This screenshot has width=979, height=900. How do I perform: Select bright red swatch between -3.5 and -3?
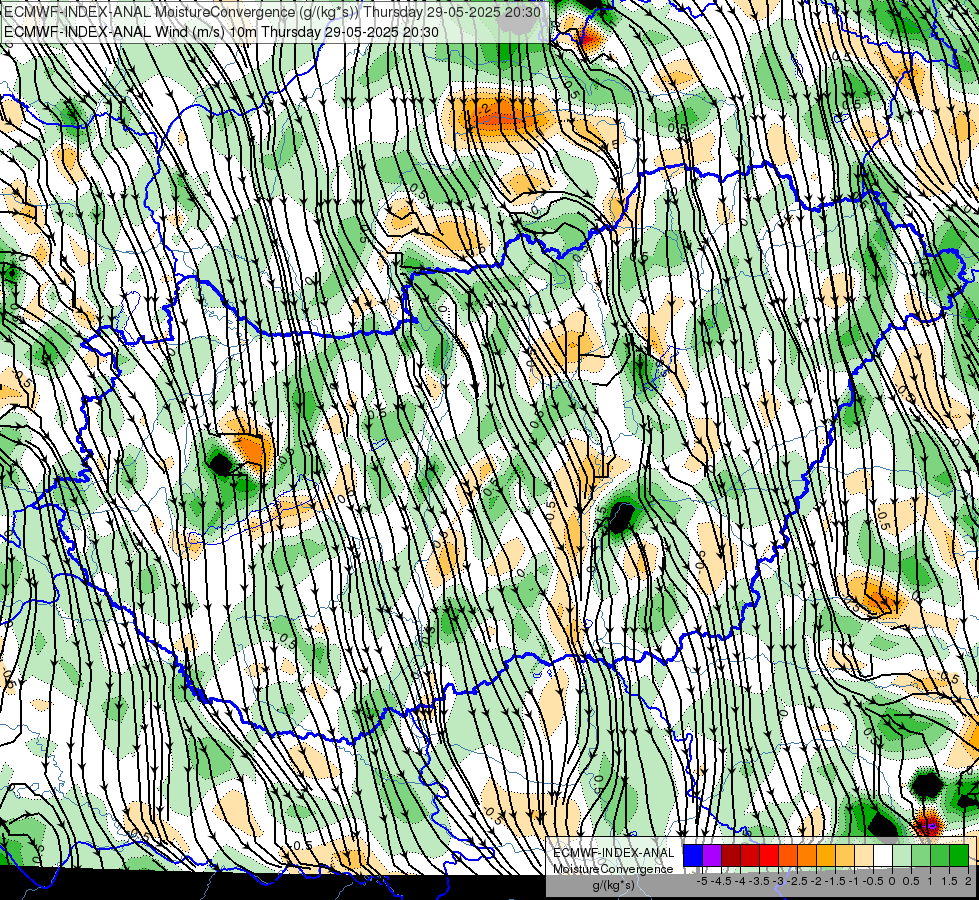[769, 856]
